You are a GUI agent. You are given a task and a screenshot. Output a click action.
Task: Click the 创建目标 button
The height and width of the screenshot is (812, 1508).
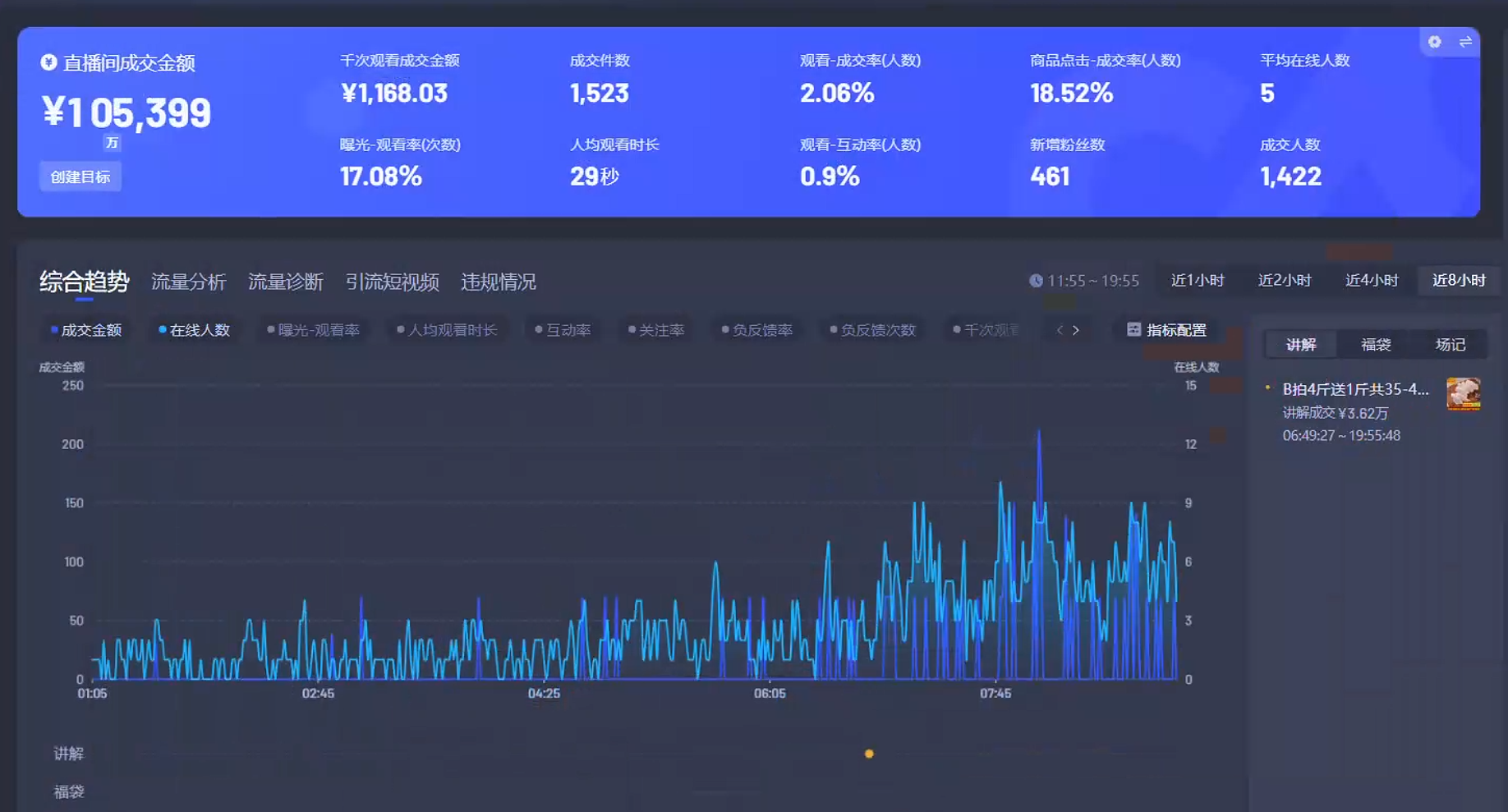tap(80, 176)
